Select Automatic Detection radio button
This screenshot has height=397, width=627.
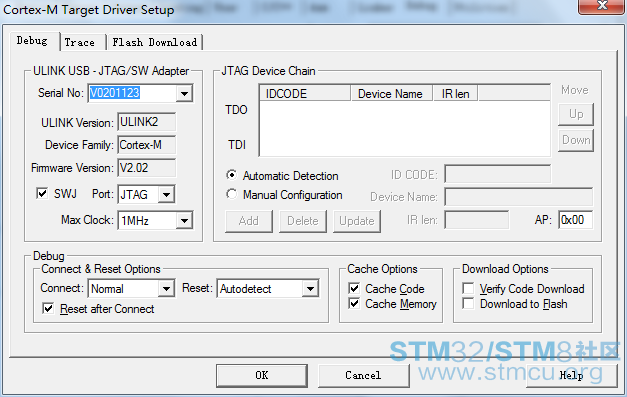tap(231, 175)
